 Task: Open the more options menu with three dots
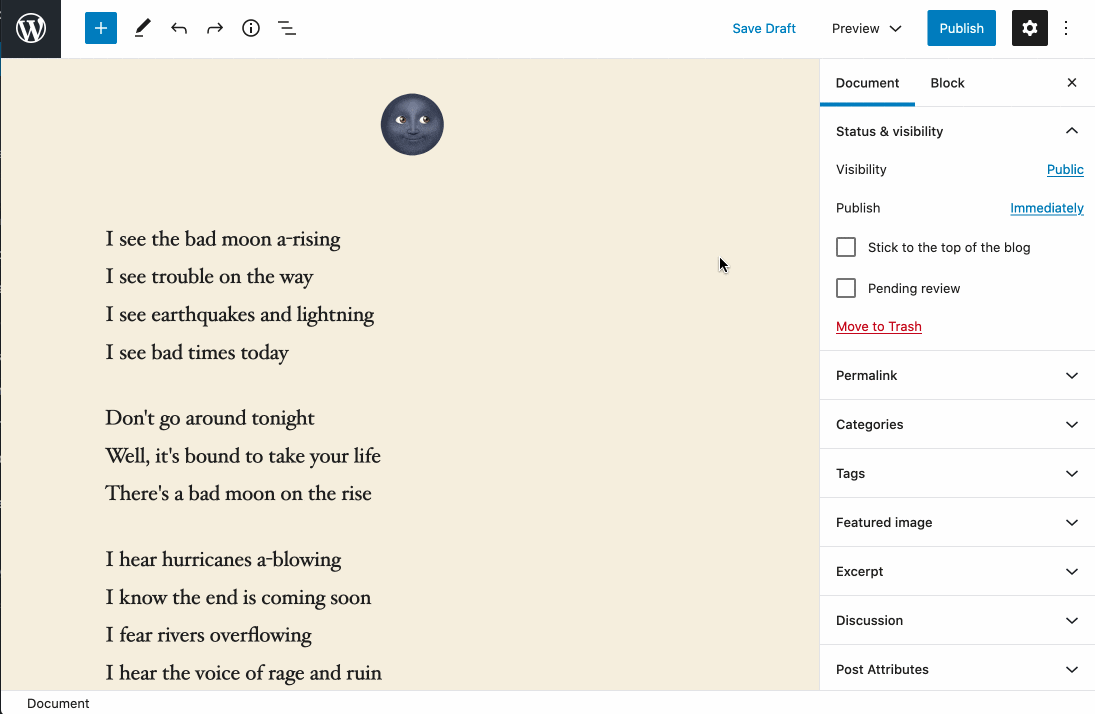[x=1066, y=28]
